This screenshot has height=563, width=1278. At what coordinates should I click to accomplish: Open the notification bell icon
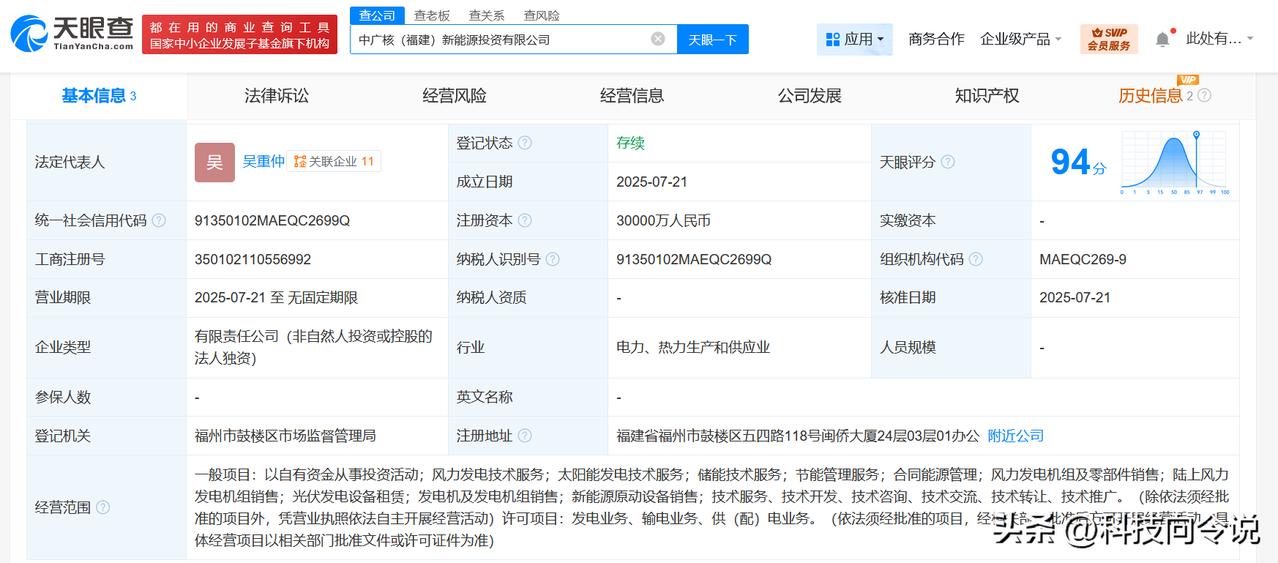(x=1162, y=39)
